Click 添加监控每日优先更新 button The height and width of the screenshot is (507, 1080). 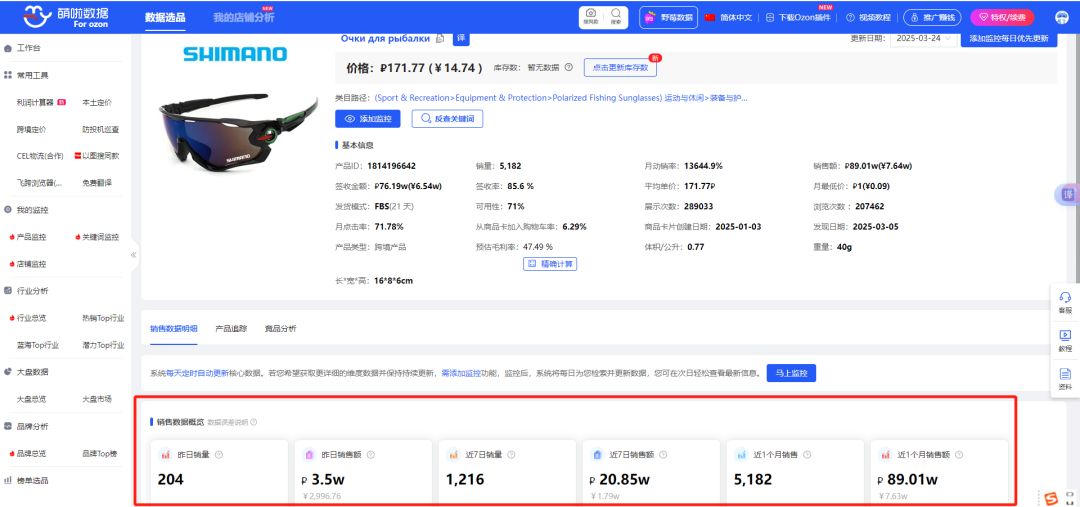click(x=1008, y=39)
